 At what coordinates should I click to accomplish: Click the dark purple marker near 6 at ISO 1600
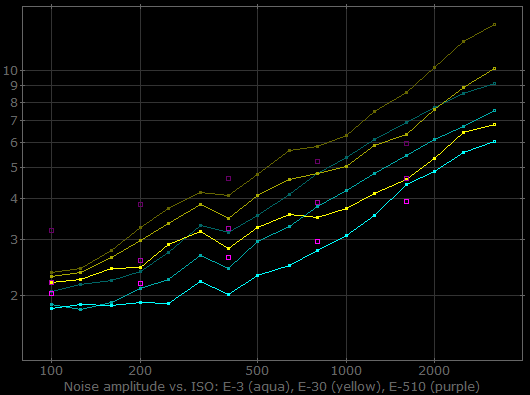(x=407, y=144)
